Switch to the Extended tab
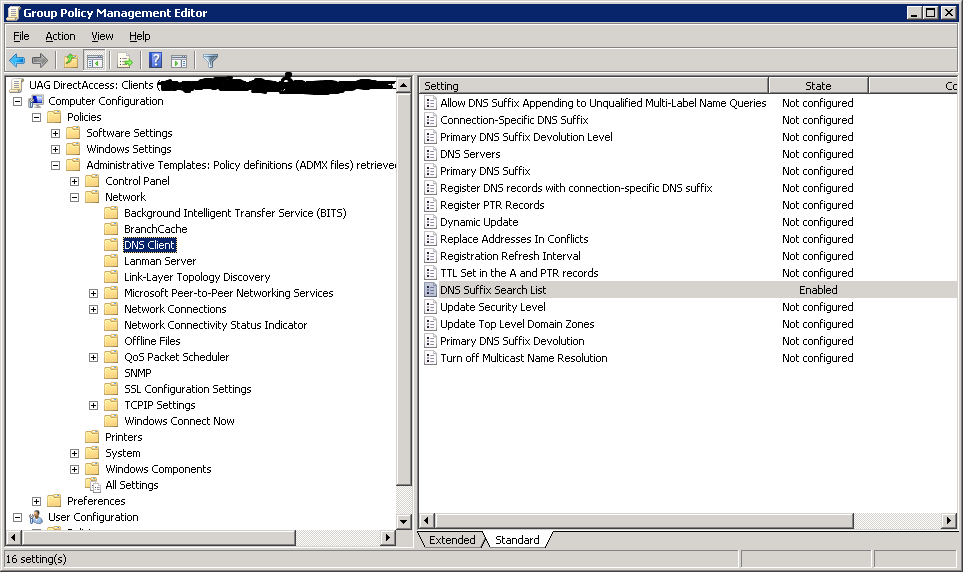Image resolution: width=963 pixels, height=572 pixels. pyautogui.click(x=452, y=539)
